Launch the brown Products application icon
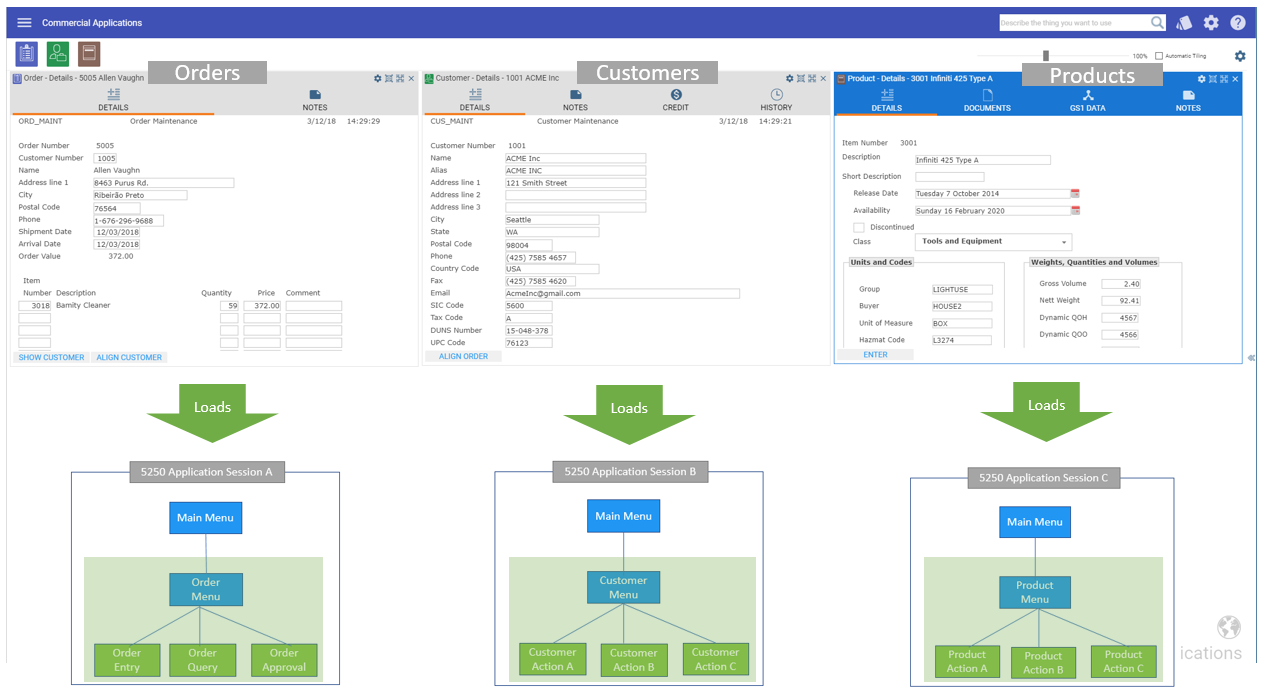The image size is (1270, 698). pyautogui.click(x=89, y=54)
